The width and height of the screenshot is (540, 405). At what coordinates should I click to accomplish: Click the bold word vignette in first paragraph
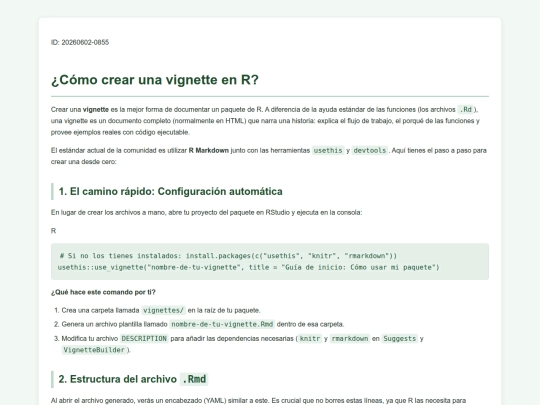[x=96, y=110]
